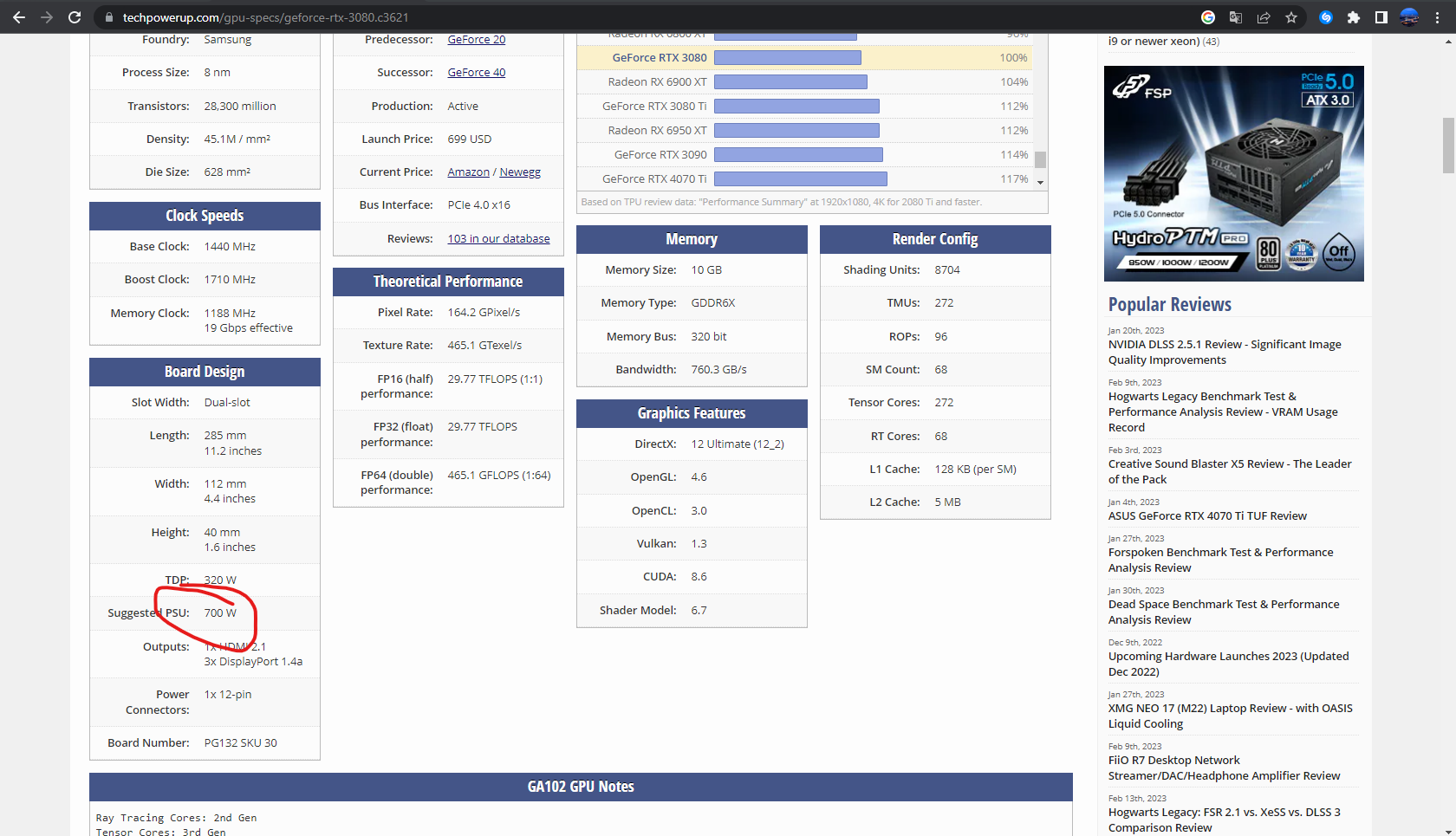Click the main page vertical scrollbar thumb
Image resolution: width=1456 pixels, height=836 pixels.
1448,146
